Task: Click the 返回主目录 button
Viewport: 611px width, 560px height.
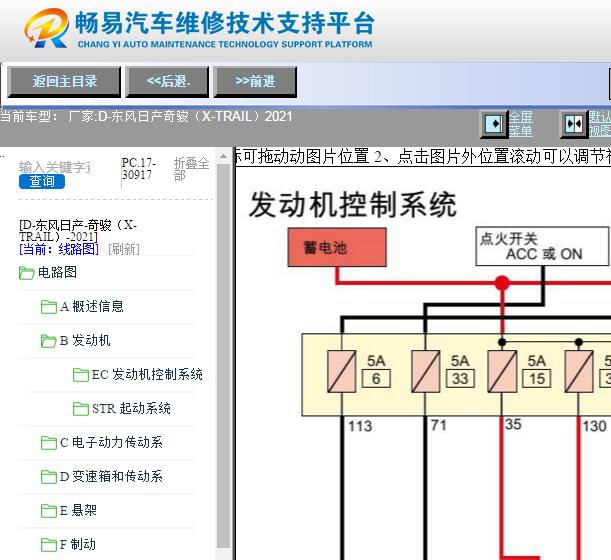Action: tap(64, 81)
